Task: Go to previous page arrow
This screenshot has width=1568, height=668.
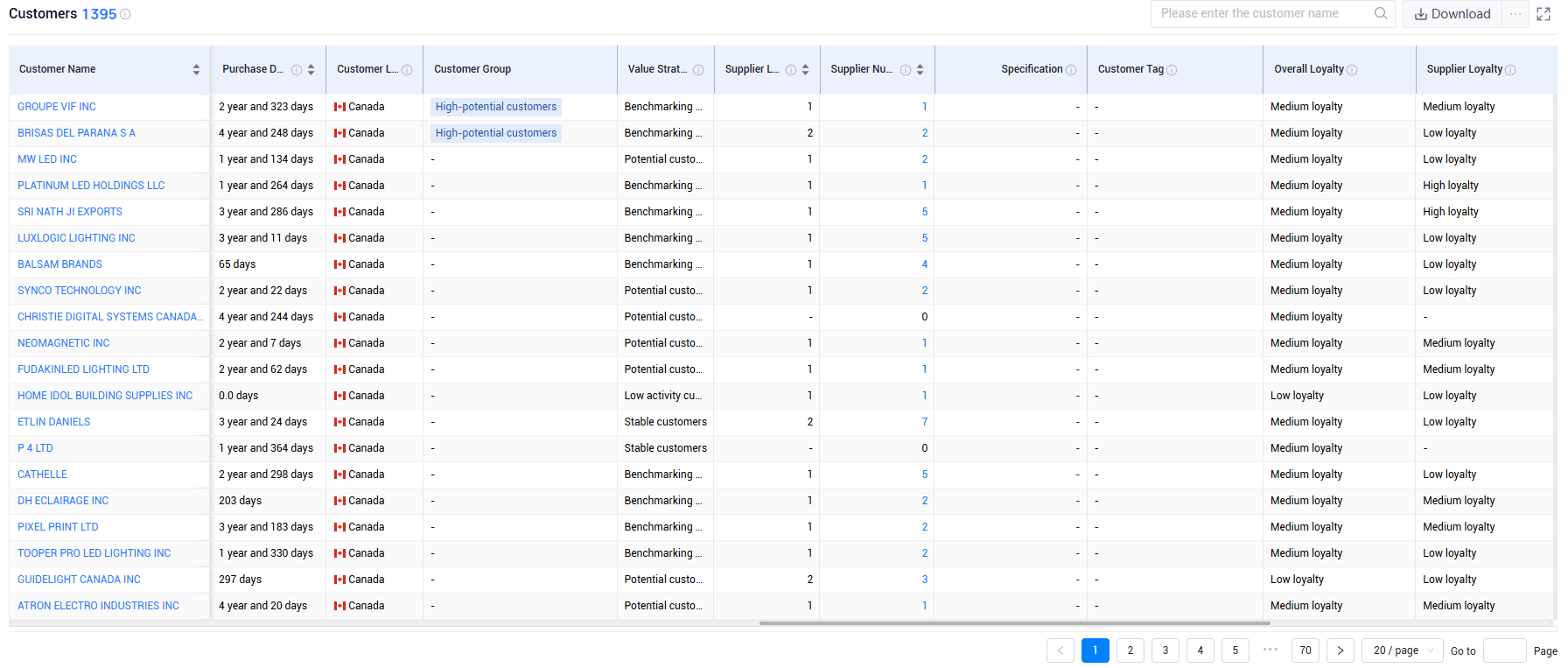Action: pos(1060,650)
